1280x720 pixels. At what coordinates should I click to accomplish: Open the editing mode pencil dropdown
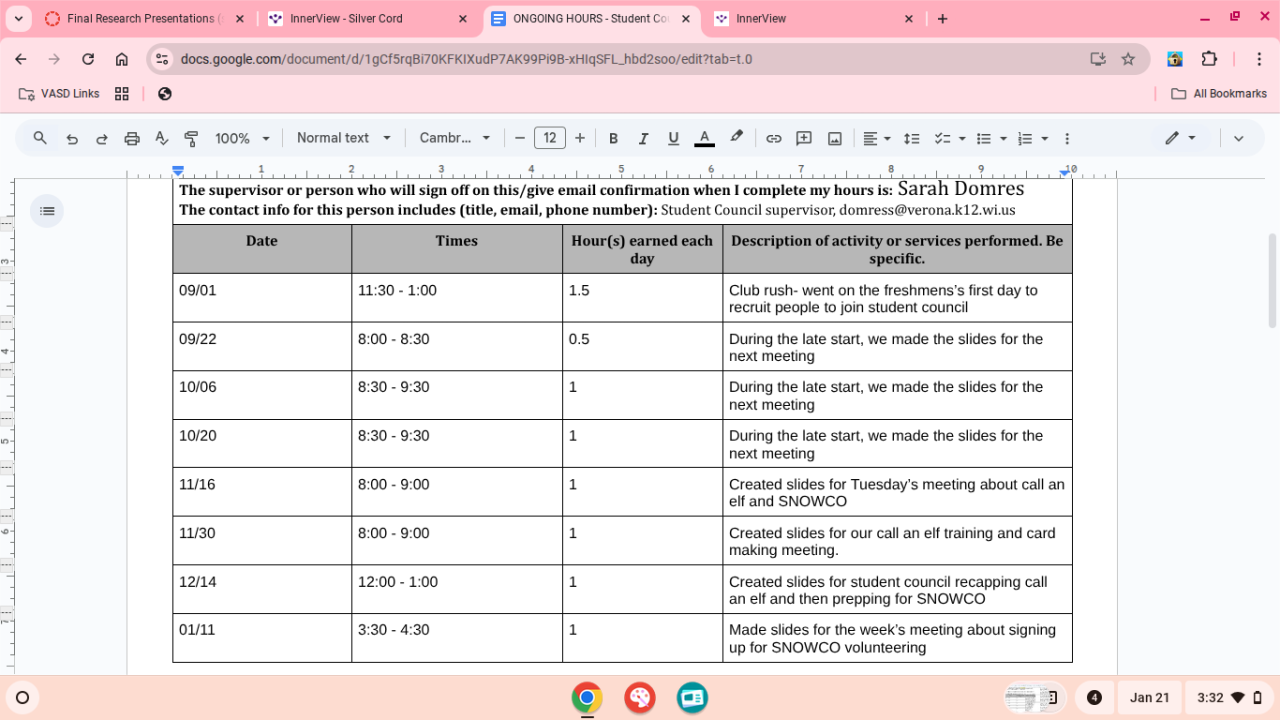[x=1181, y=138]
